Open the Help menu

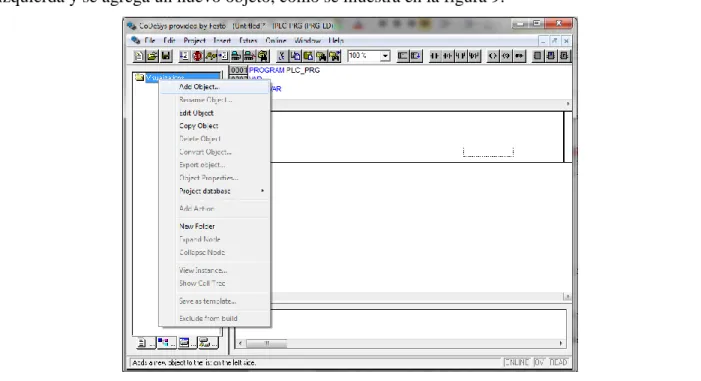[336, 41]
